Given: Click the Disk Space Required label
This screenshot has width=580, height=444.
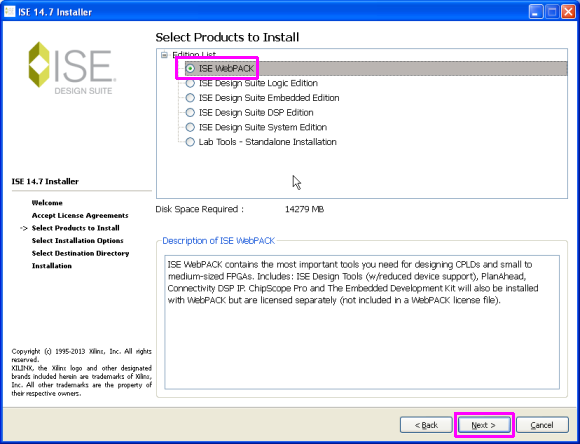Looking at the screenshot, I should 200,209.
